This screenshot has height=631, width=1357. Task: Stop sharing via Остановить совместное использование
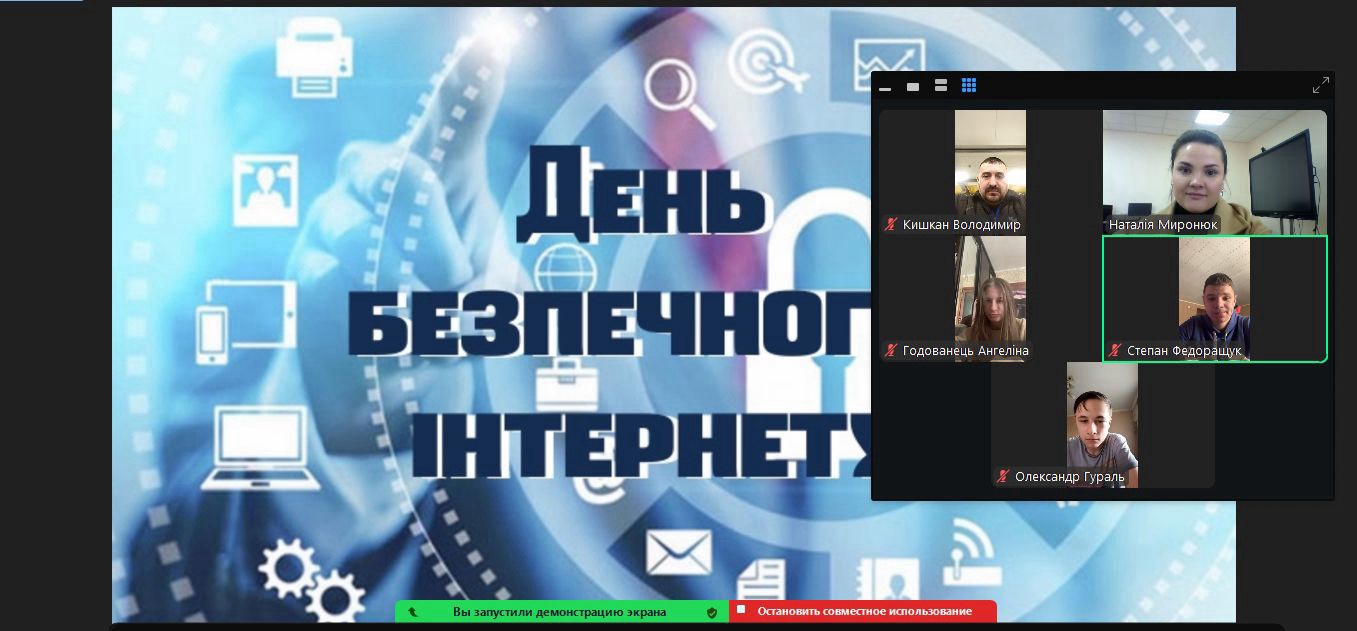863,611
